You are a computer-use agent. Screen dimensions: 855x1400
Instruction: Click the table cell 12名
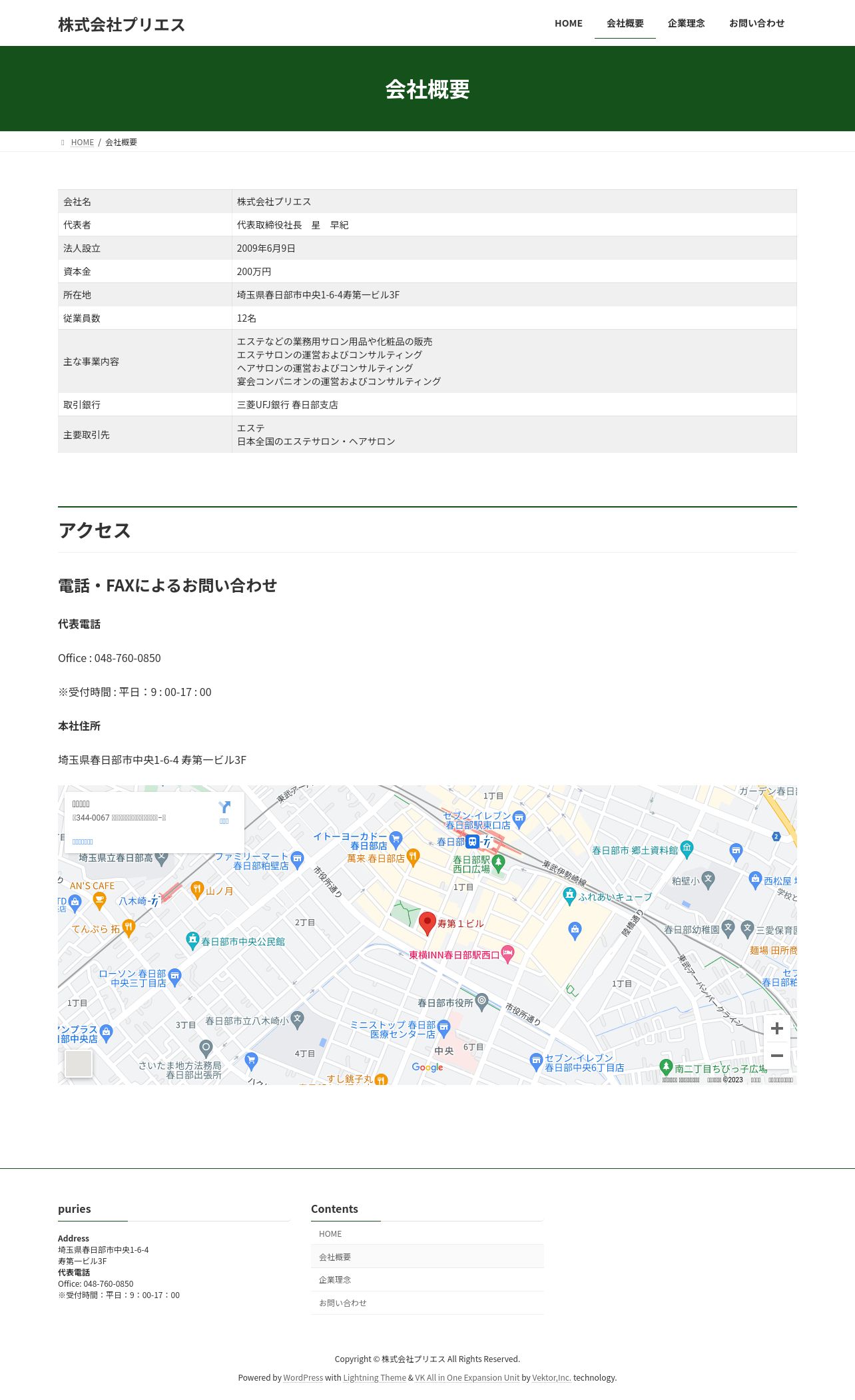514,318
